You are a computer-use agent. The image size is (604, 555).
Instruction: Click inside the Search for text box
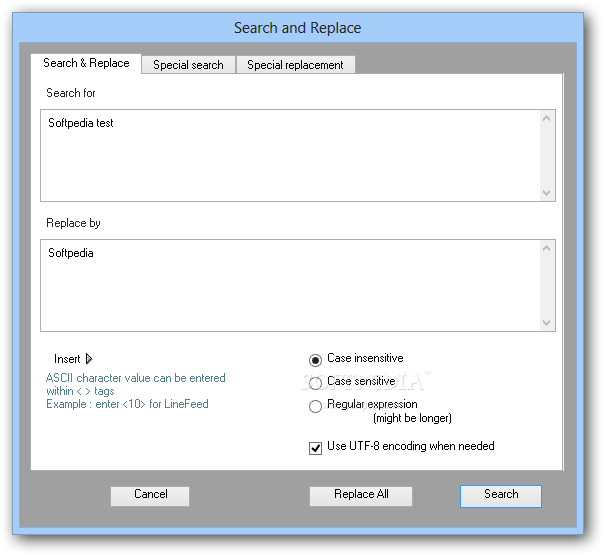coord(290,155)
